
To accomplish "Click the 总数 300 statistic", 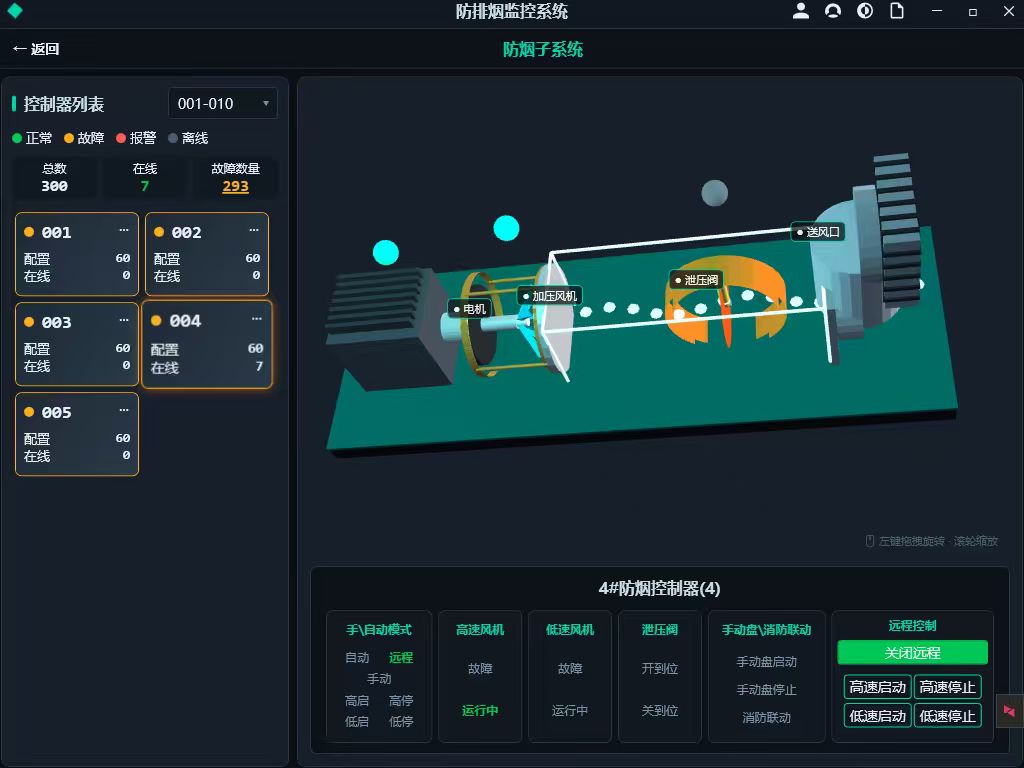I will tap(54, 178).
